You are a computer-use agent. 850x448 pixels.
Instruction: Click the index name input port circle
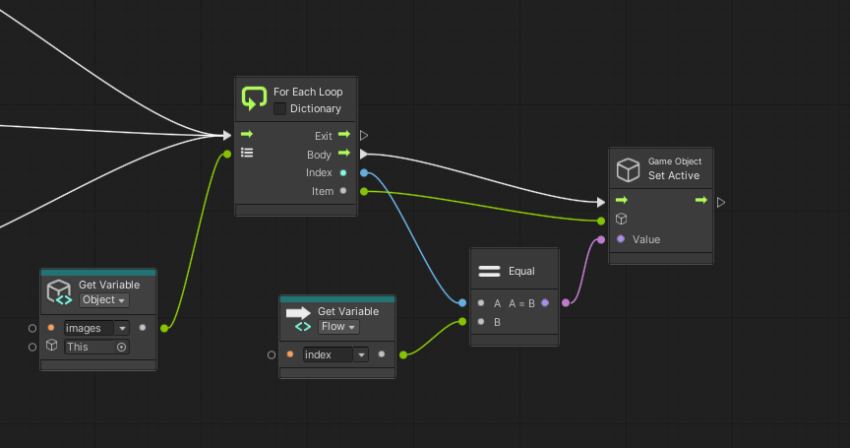pyautogui.click(x=272, y=355)
